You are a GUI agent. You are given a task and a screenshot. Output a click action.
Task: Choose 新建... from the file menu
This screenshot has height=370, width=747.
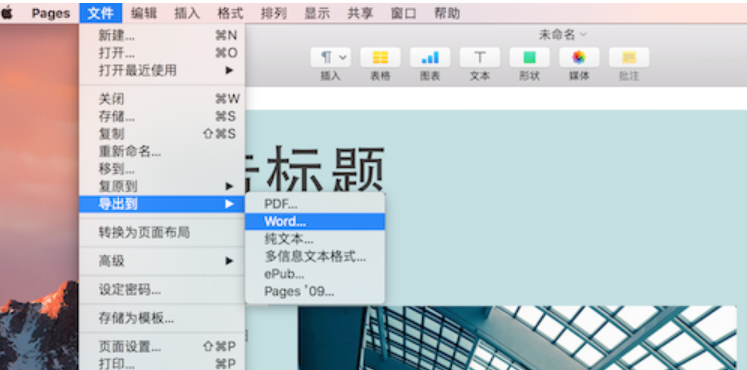(x=162, y=35)
